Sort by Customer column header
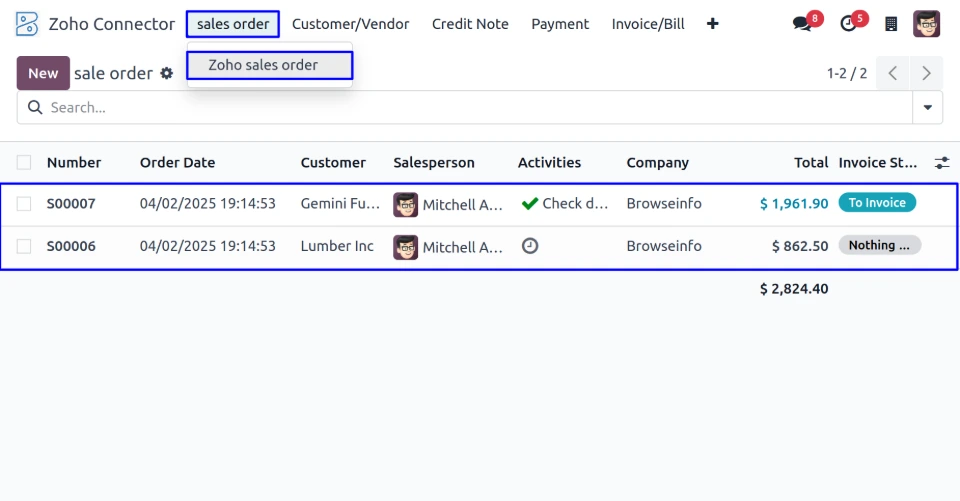Viewport: 960px width, 501px height. pyautogui.click(x=333, y=162)
